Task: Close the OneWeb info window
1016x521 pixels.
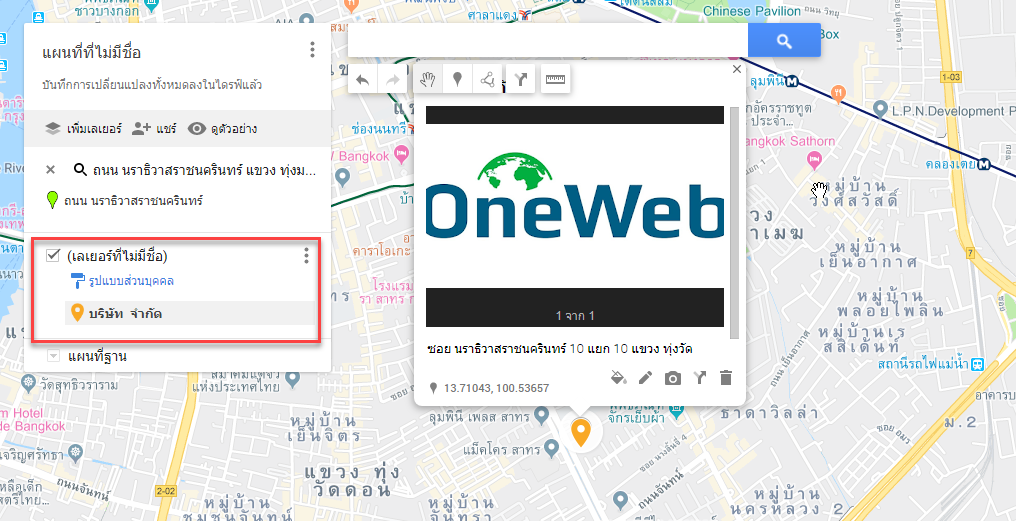Action: tap(736, 69)
